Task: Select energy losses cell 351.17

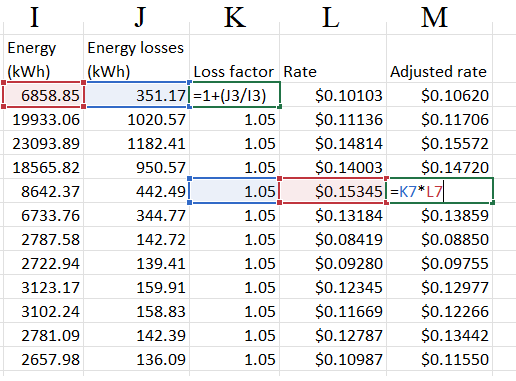Action: (136, 95)
